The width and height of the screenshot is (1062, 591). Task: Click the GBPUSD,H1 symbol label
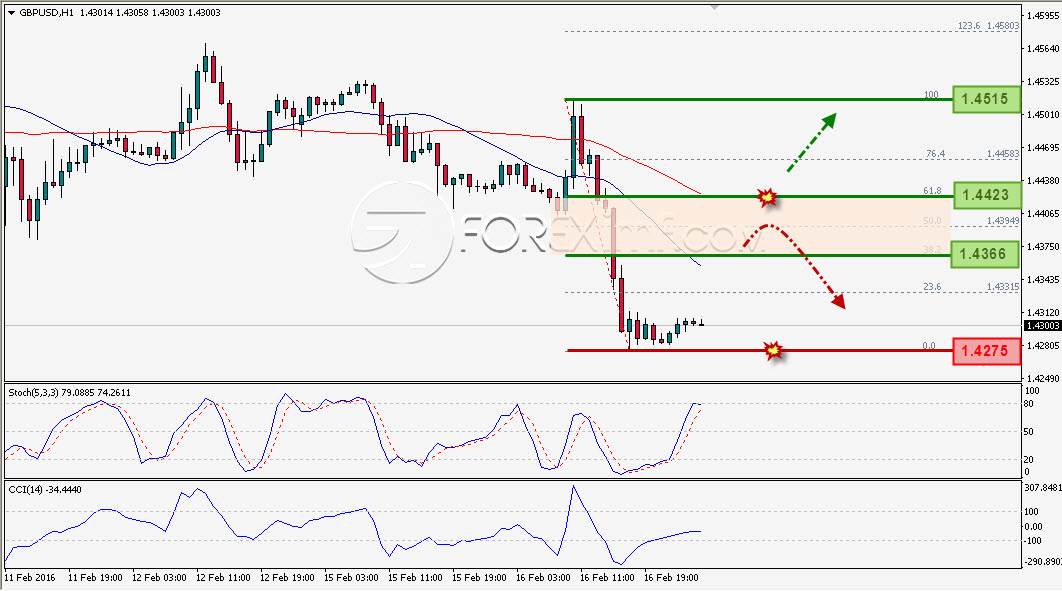pos(47,13)
